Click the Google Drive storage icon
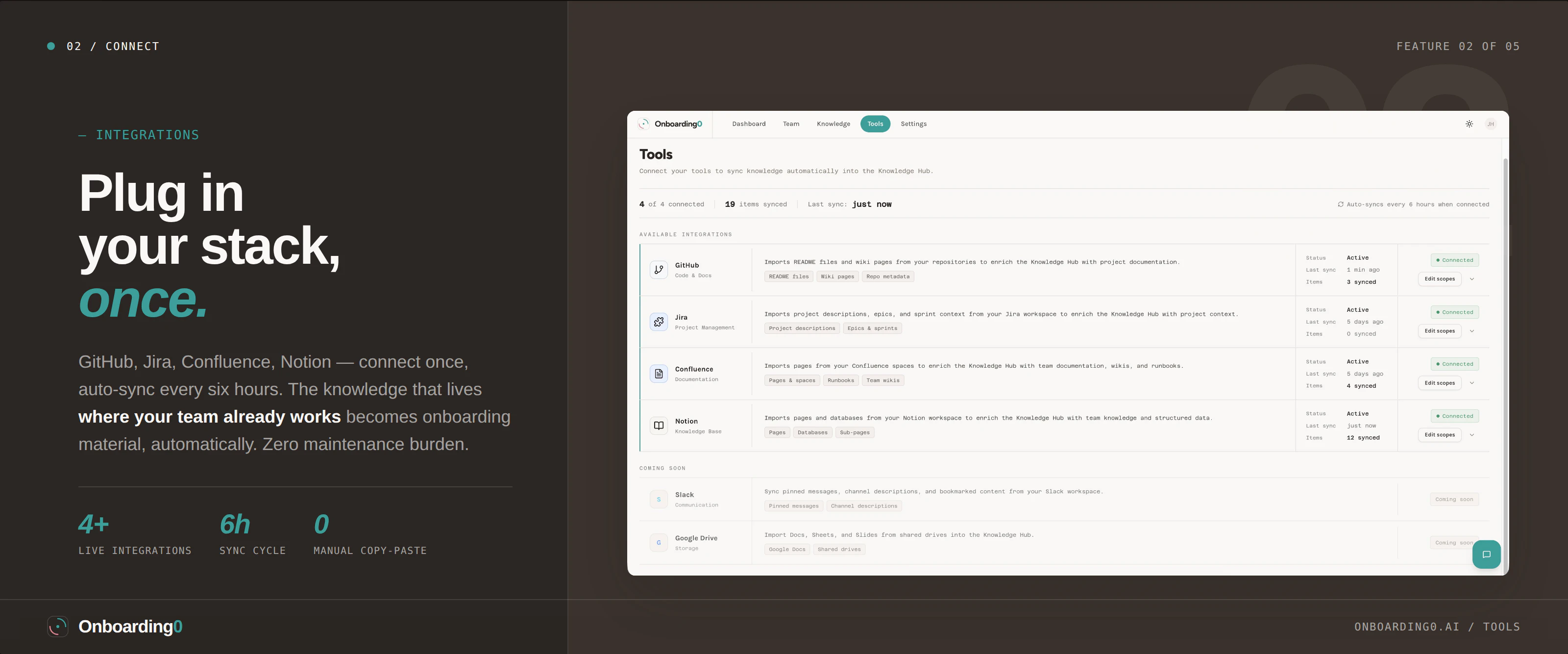This screenshot has width=1568, height=654. [x=658, y=542]
